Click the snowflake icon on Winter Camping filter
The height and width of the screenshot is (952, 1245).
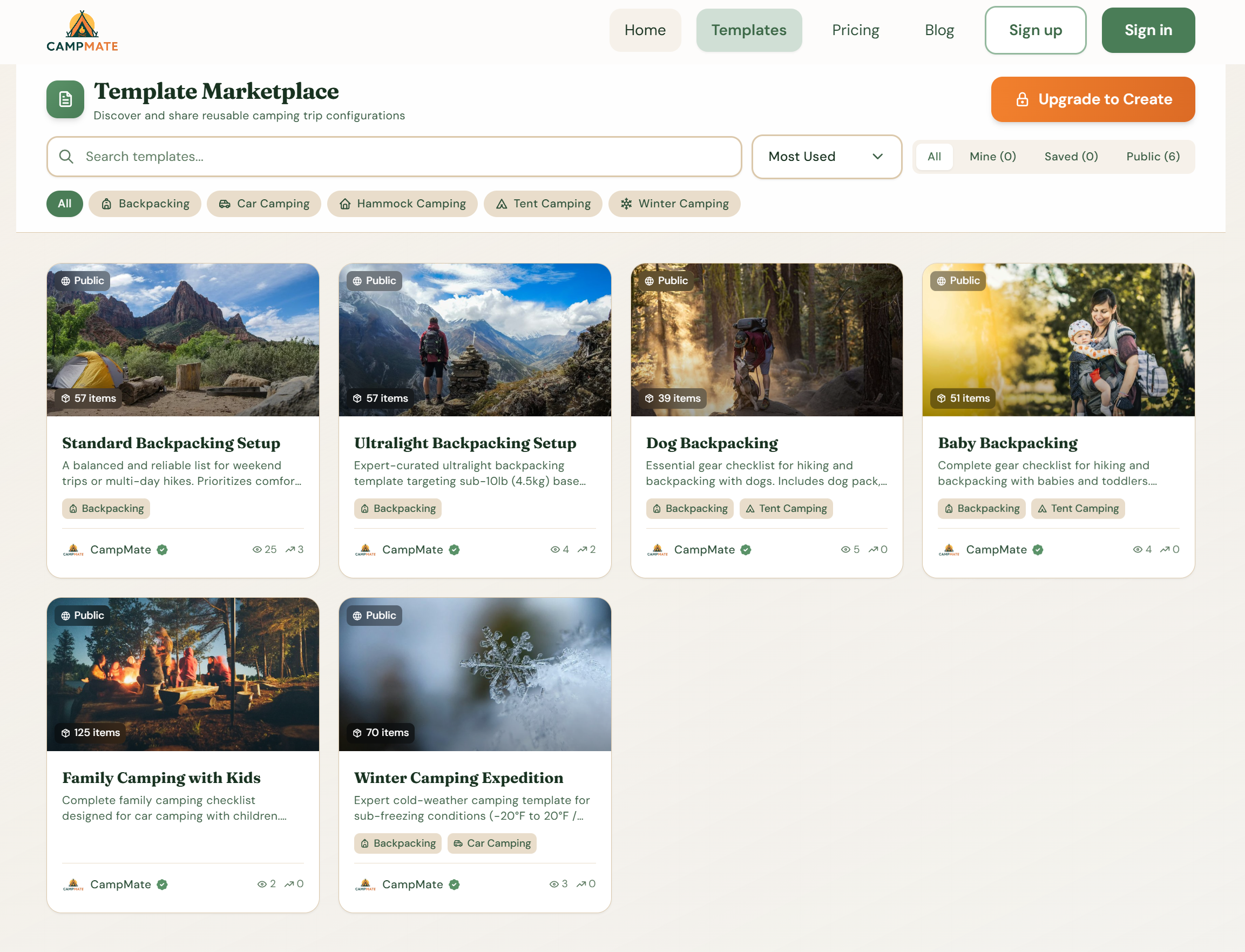point(626,204)
